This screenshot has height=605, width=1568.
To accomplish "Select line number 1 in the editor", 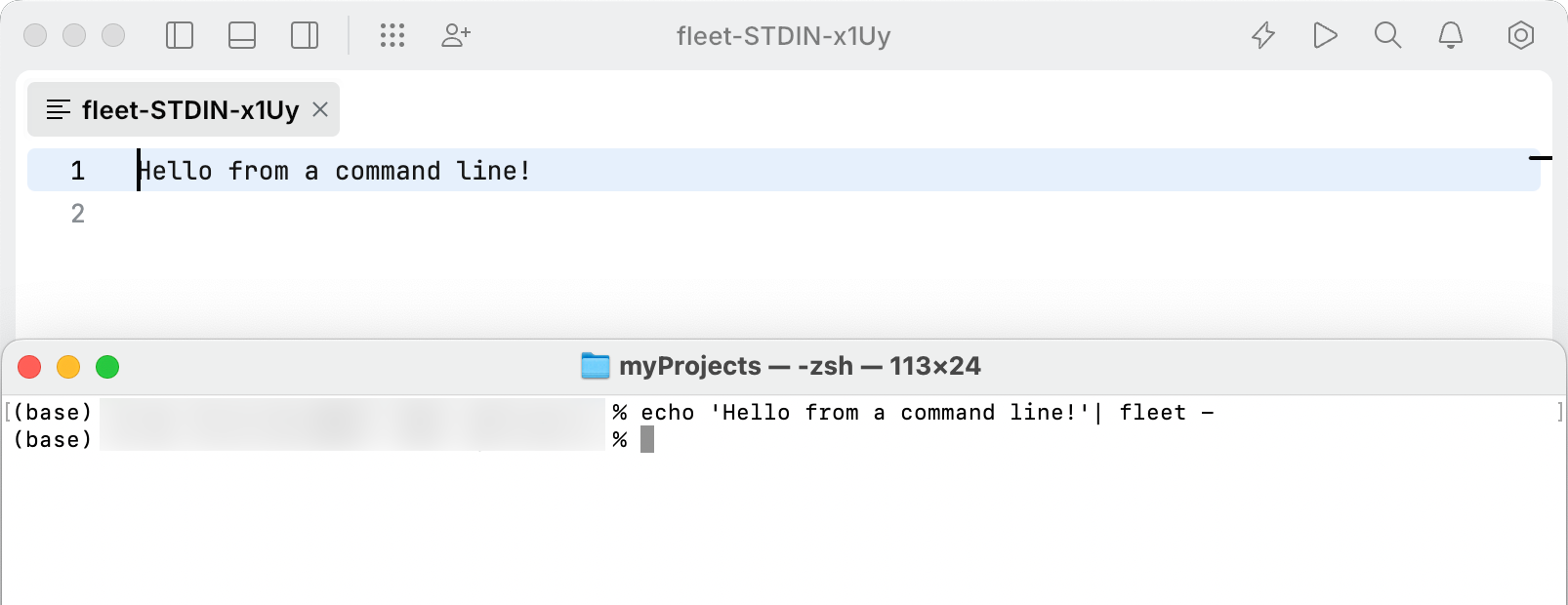I will (x=78, y=171).
